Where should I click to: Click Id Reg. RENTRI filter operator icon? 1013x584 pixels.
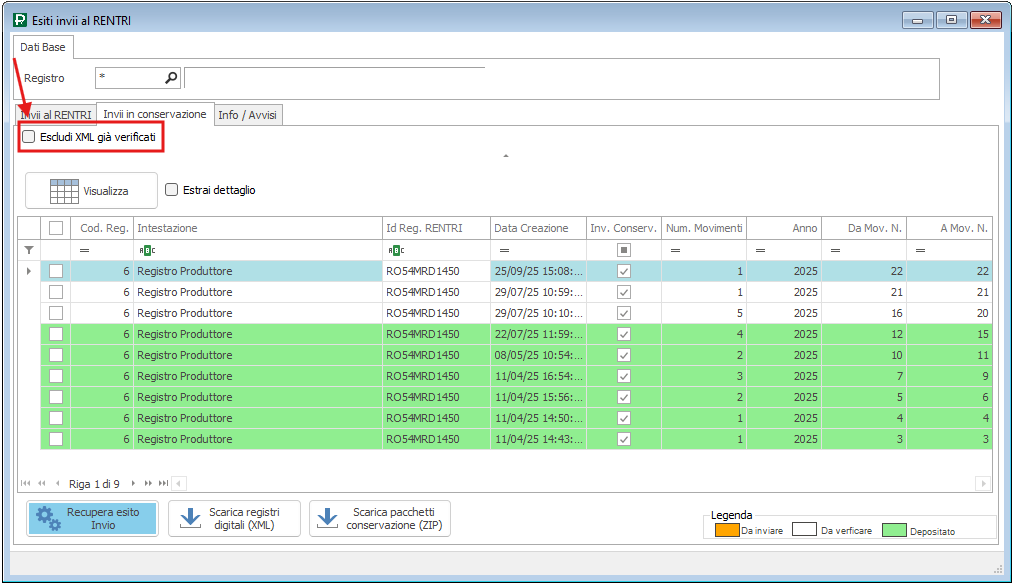coord(394,249)
